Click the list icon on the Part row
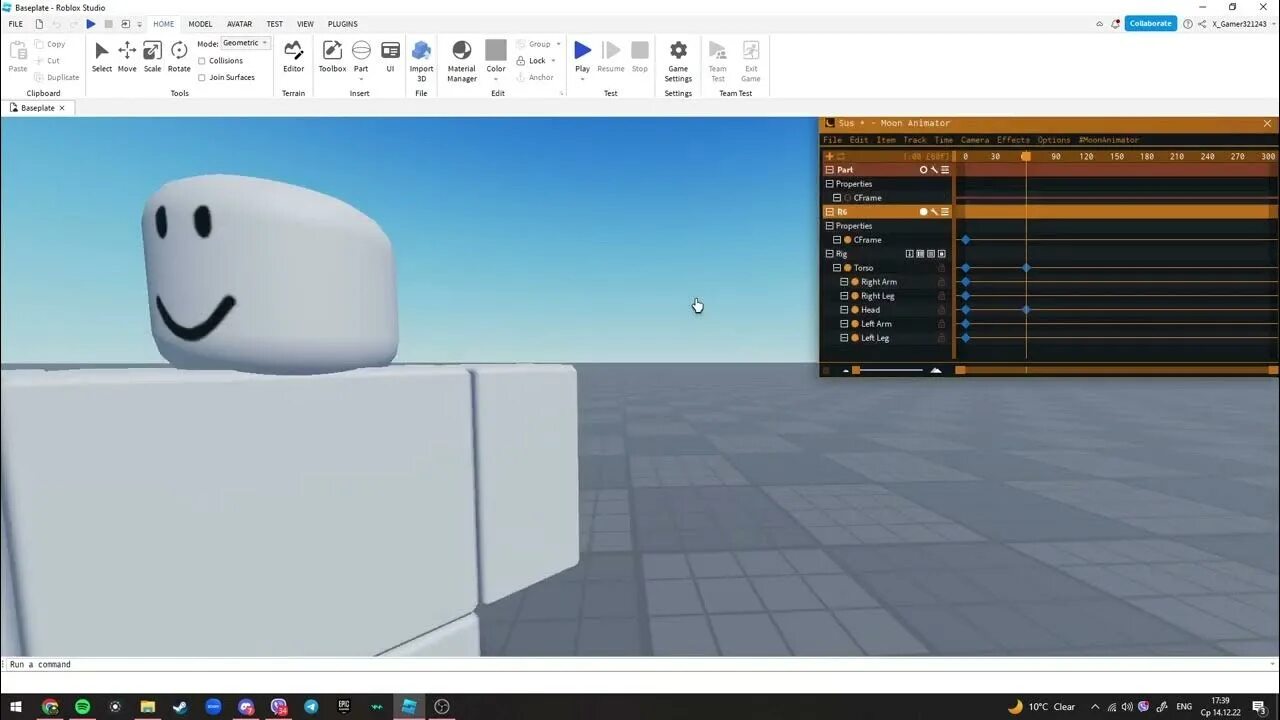1280x720 pixels. [945, 170]
